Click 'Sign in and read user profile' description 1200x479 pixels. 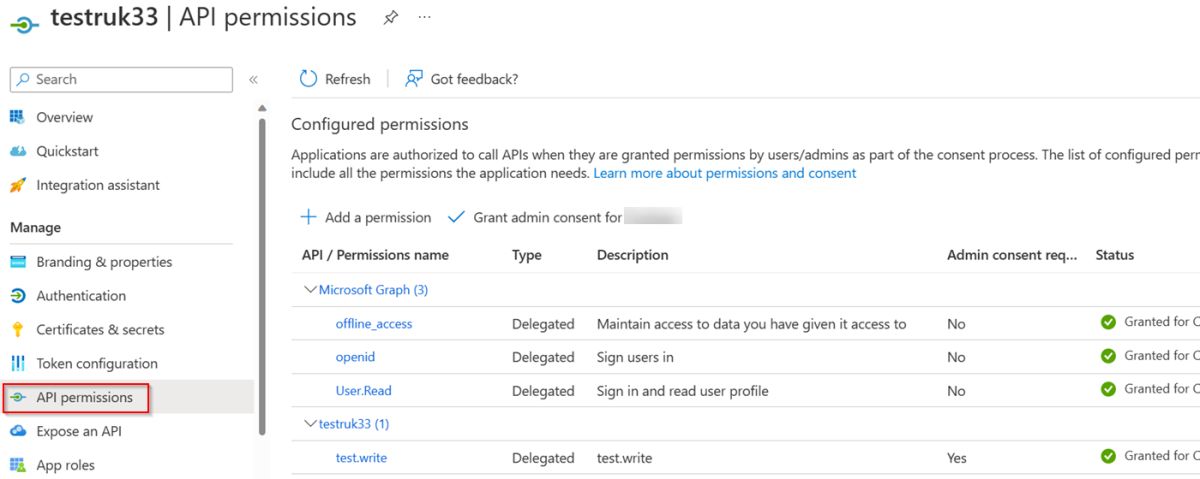point(683,391)
